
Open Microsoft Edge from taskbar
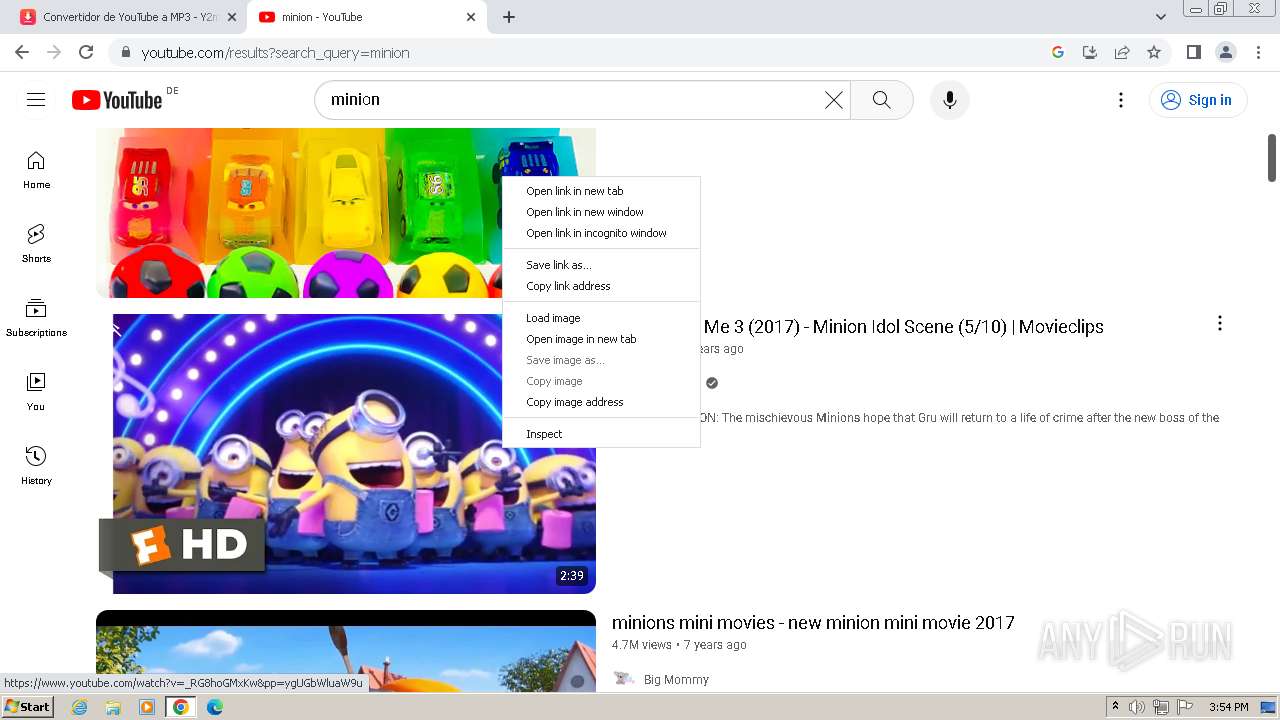pyautogui.click(x=214, y=707)
